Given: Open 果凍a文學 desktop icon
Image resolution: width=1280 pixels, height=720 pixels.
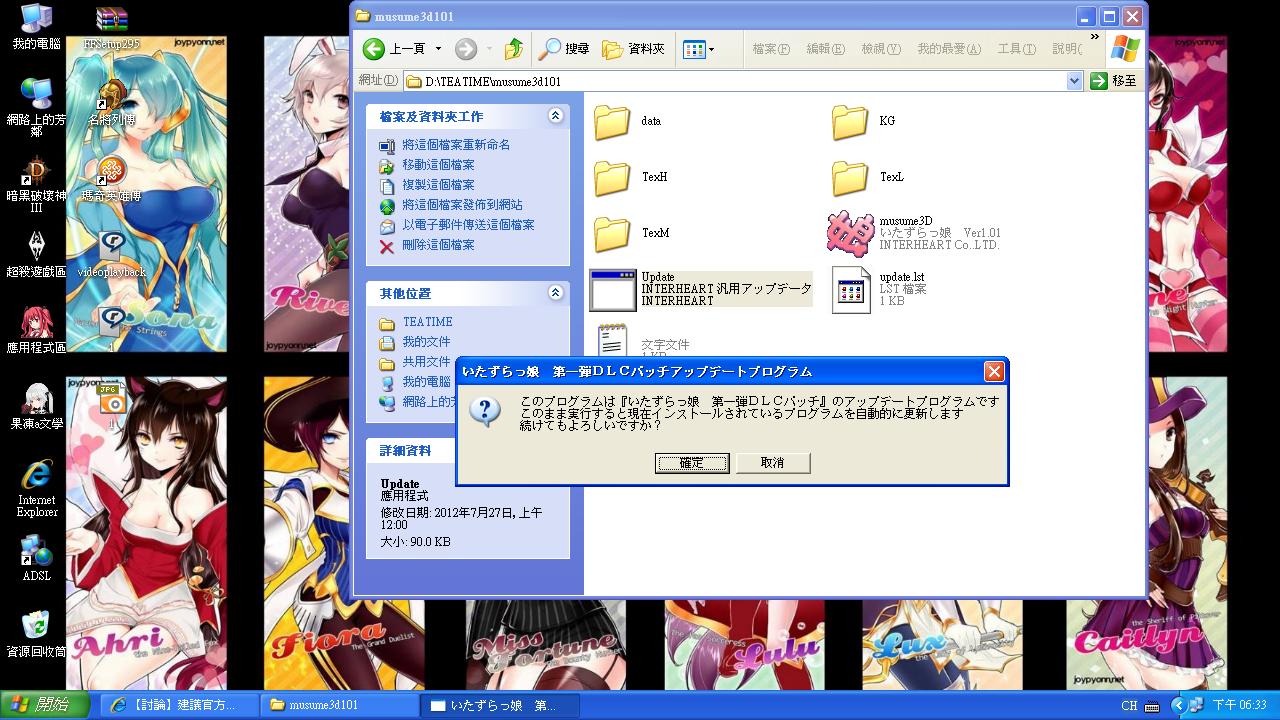Looking at the screenshot, I should click(x=36, y=406).
